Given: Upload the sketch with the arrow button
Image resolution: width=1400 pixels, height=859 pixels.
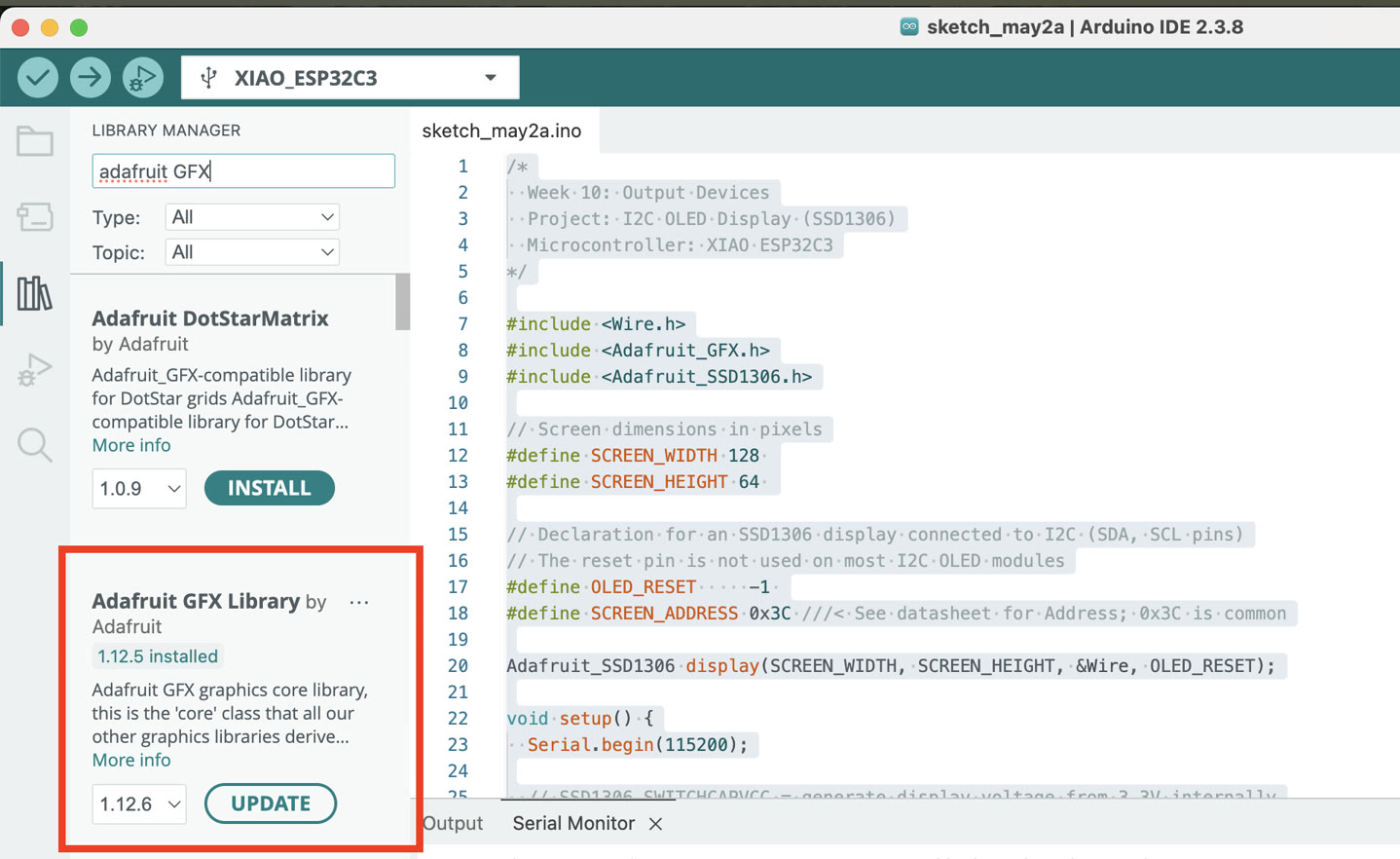Looking at the screenshot, I should click(90, 78).
